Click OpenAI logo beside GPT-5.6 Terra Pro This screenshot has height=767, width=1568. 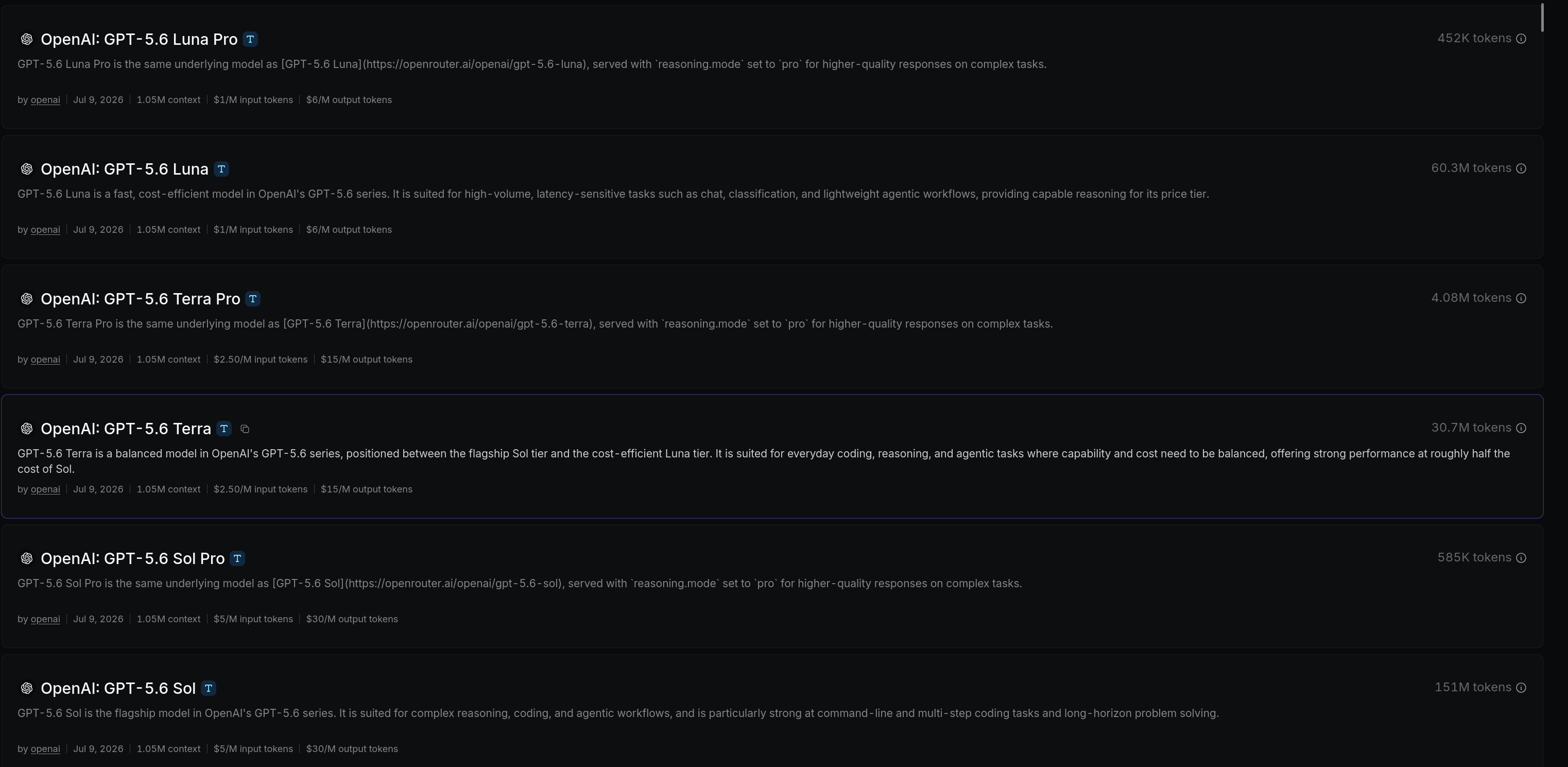point(26,299)
